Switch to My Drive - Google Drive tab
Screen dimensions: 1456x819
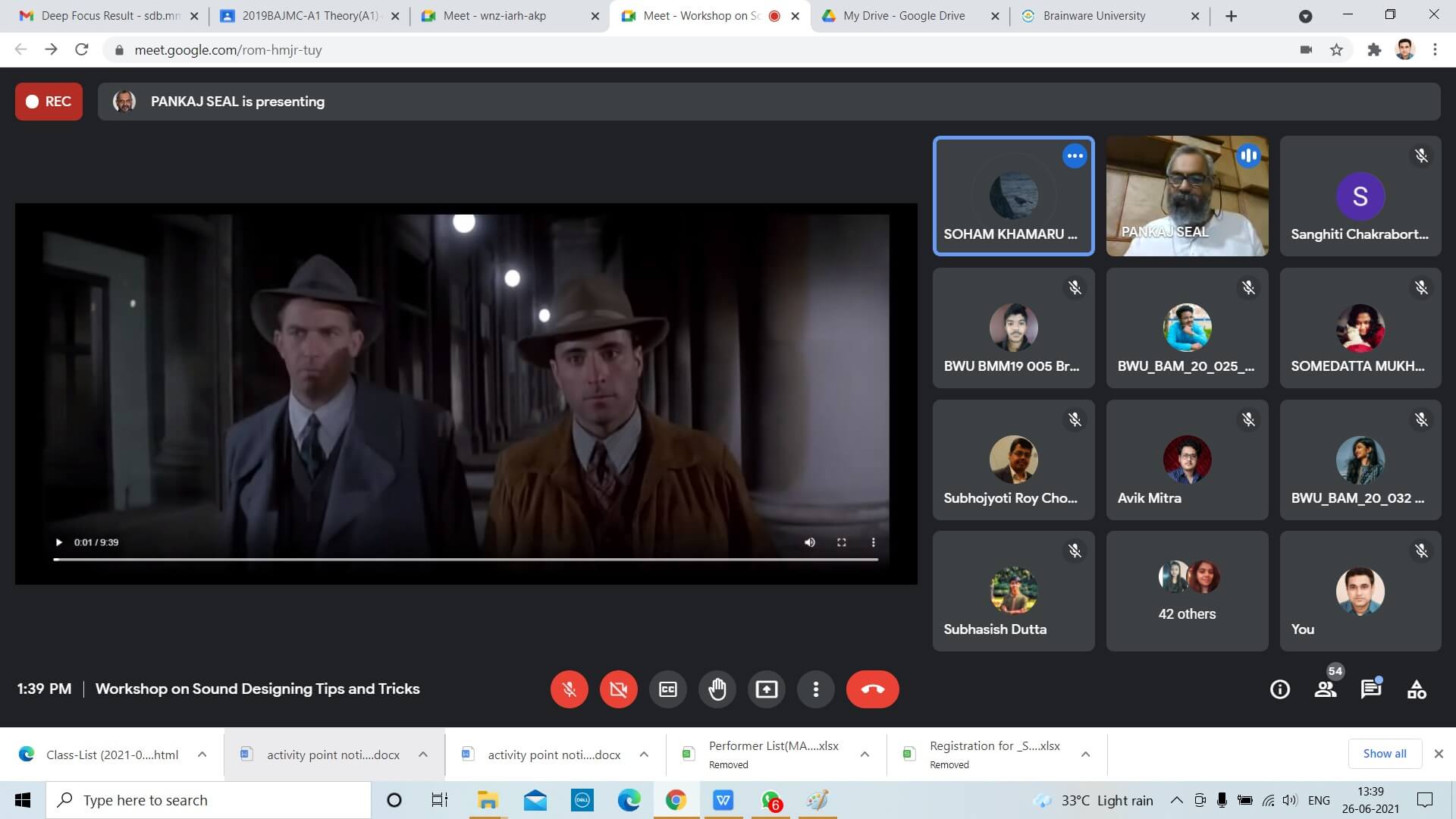(903, 16)
